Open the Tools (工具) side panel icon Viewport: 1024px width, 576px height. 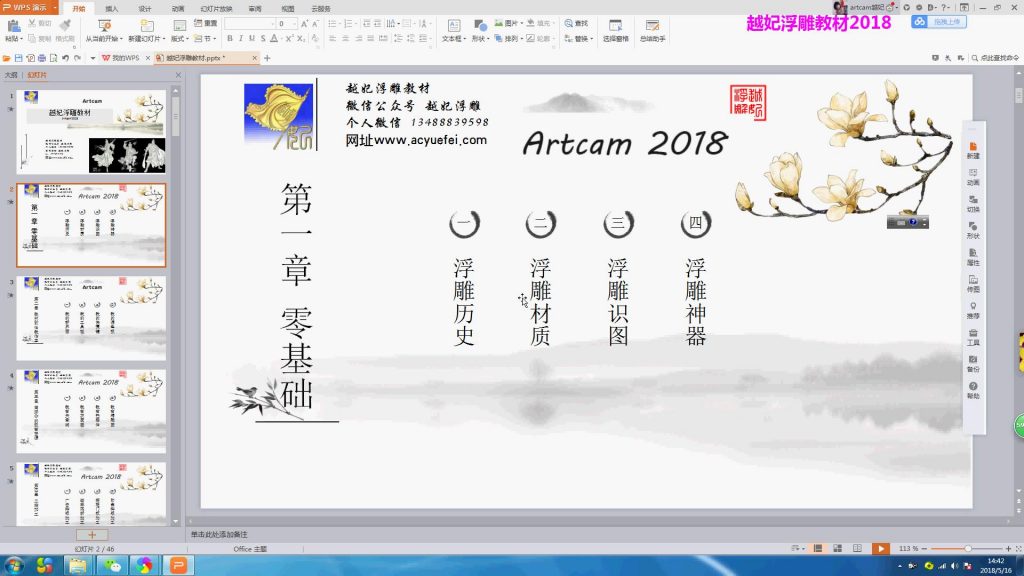click(x=973, y=337)
